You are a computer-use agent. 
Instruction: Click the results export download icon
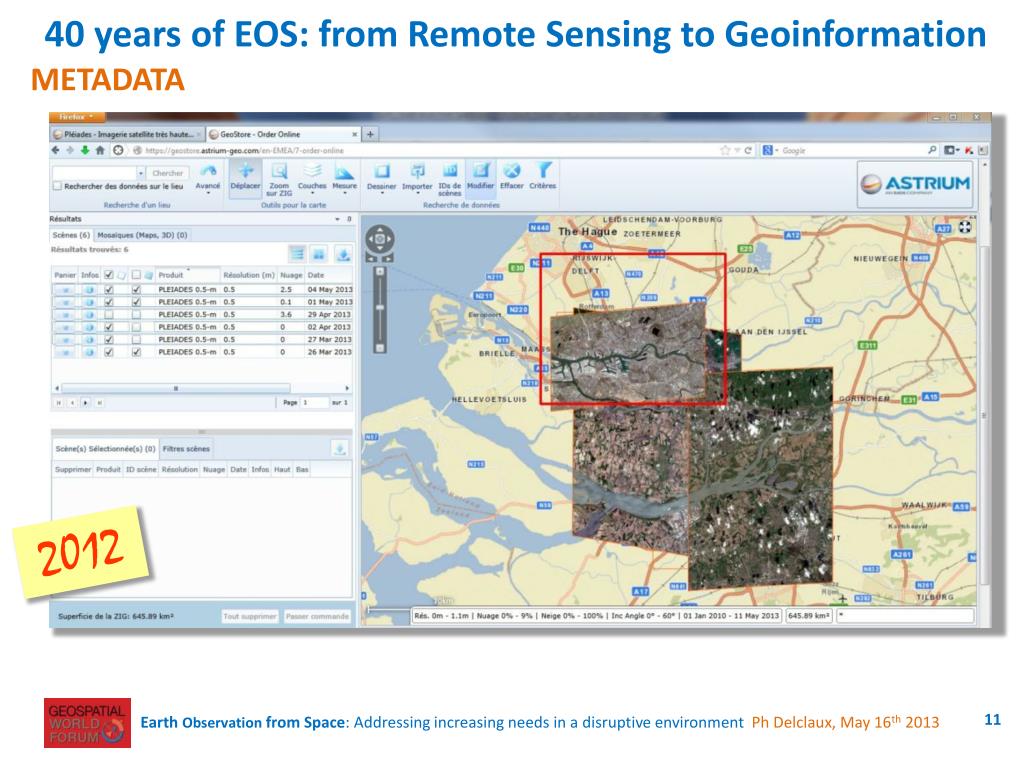(343, 253)
